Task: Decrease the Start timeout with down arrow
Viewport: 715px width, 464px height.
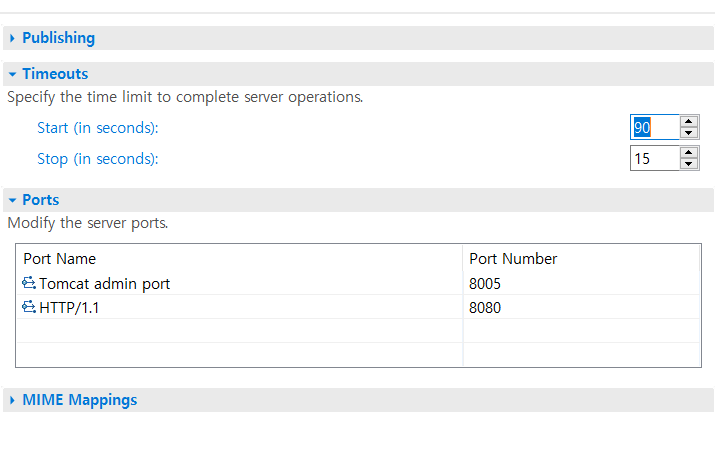Action: pos(689,133)
